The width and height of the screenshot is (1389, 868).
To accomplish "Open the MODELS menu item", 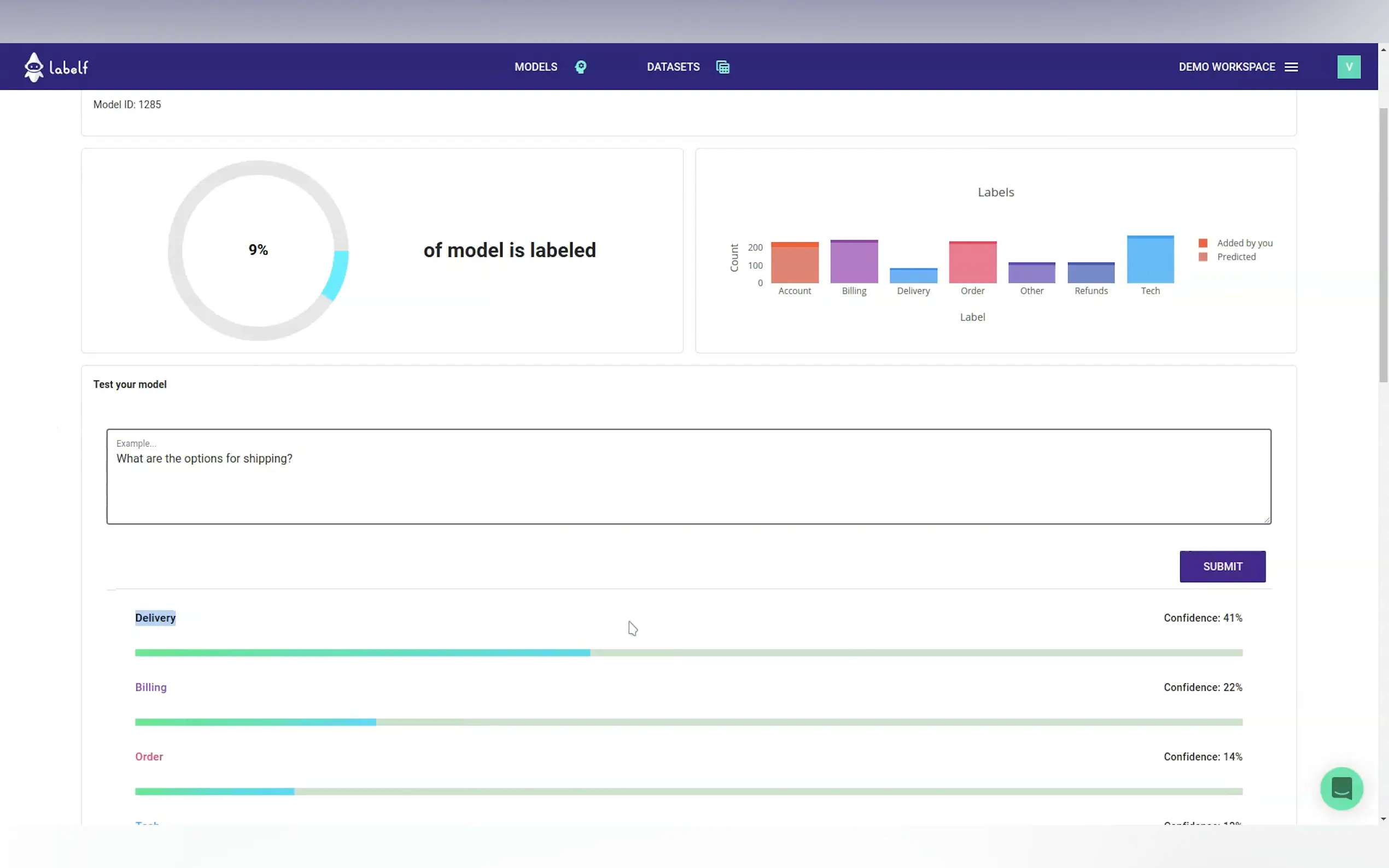I will click(x=535, y=67).
